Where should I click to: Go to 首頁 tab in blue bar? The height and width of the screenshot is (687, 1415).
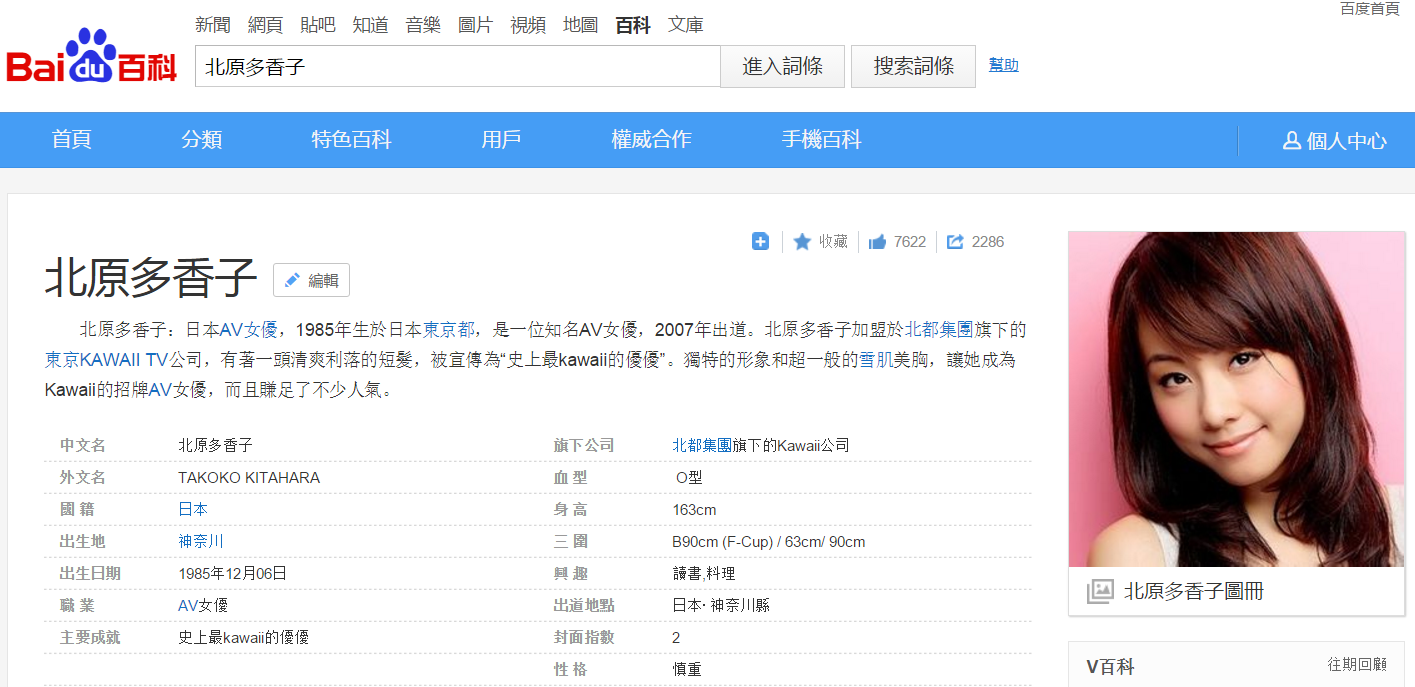(72, 140)
